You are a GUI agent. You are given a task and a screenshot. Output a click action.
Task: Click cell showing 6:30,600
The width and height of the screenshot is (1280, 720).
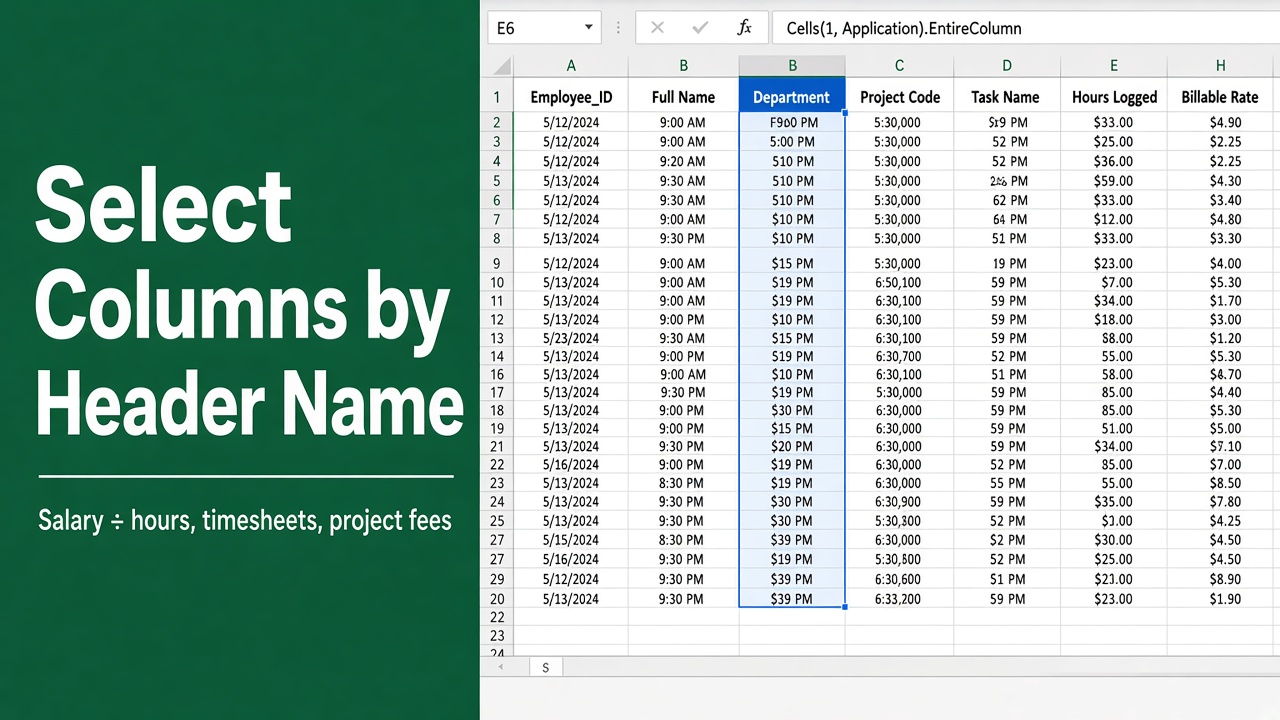[897, 579]
